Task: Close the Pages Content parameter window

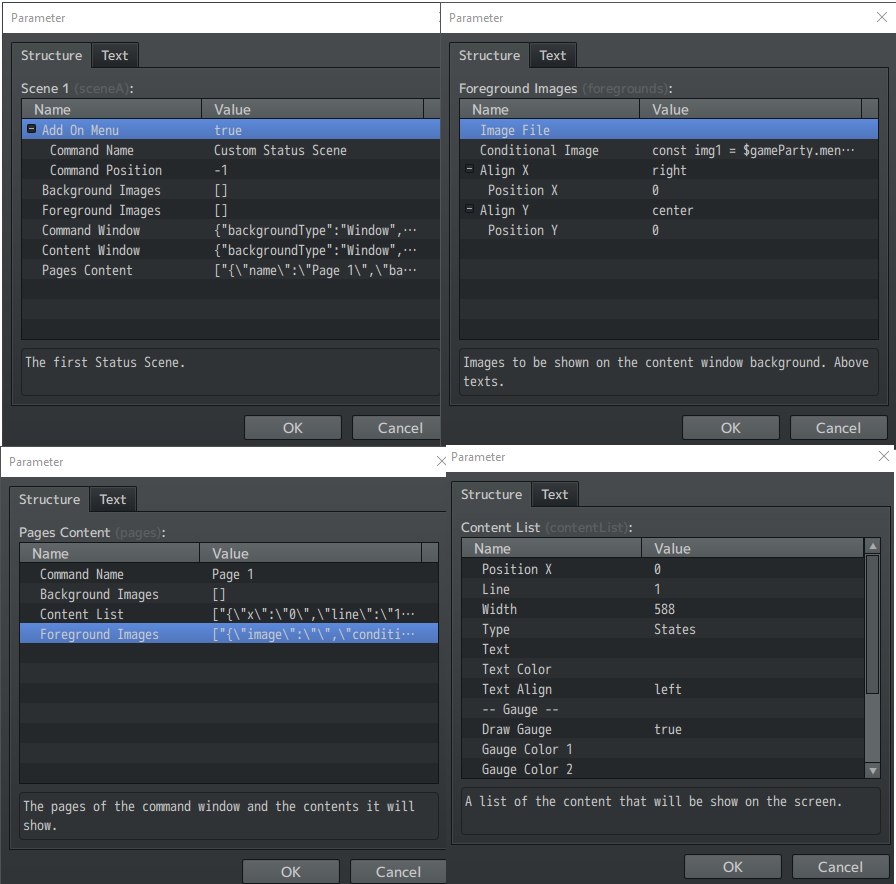Action: pos(441,461)
